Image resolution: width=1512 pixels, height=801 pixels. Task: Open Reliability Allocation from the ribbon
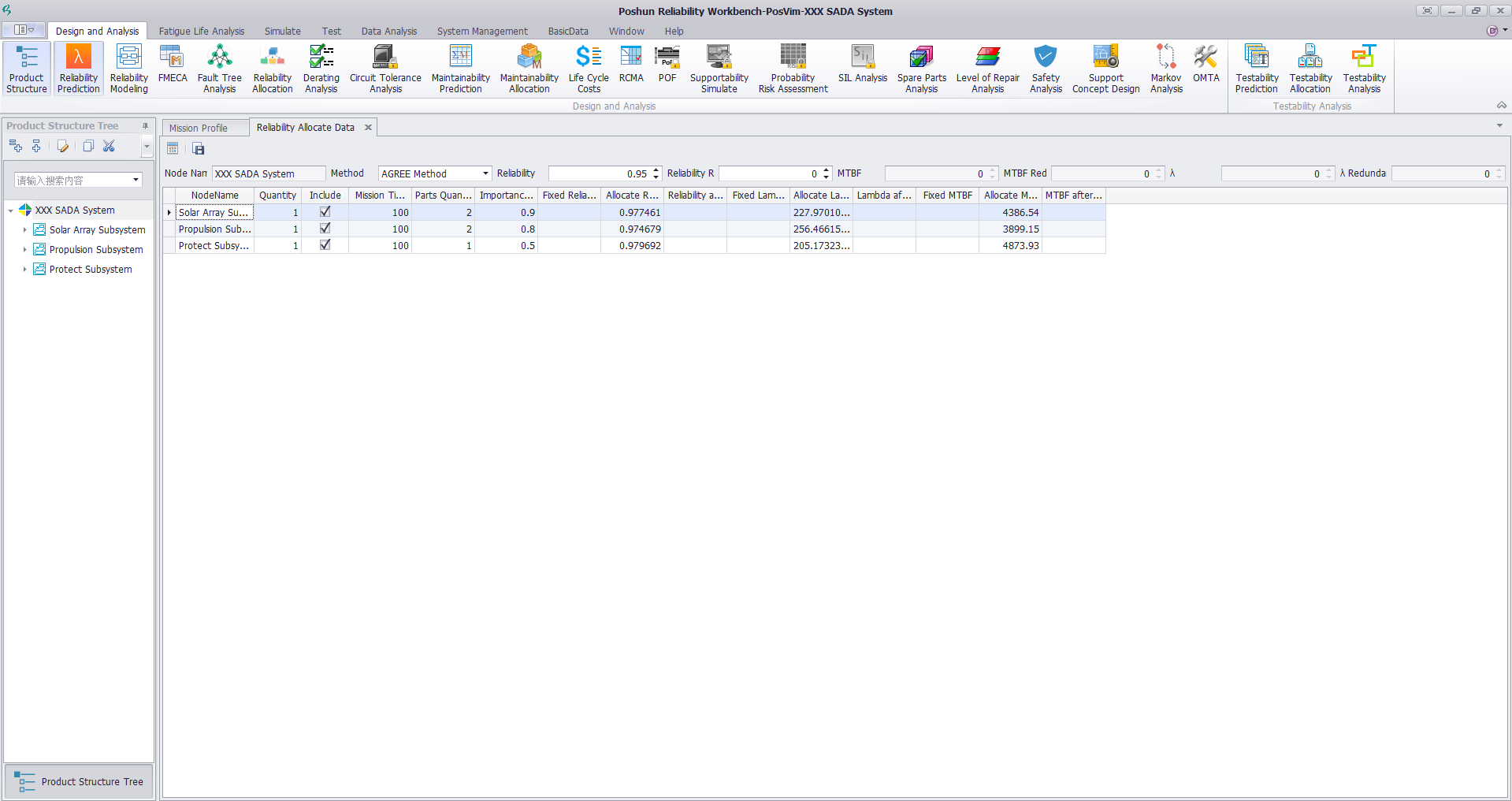273,68
